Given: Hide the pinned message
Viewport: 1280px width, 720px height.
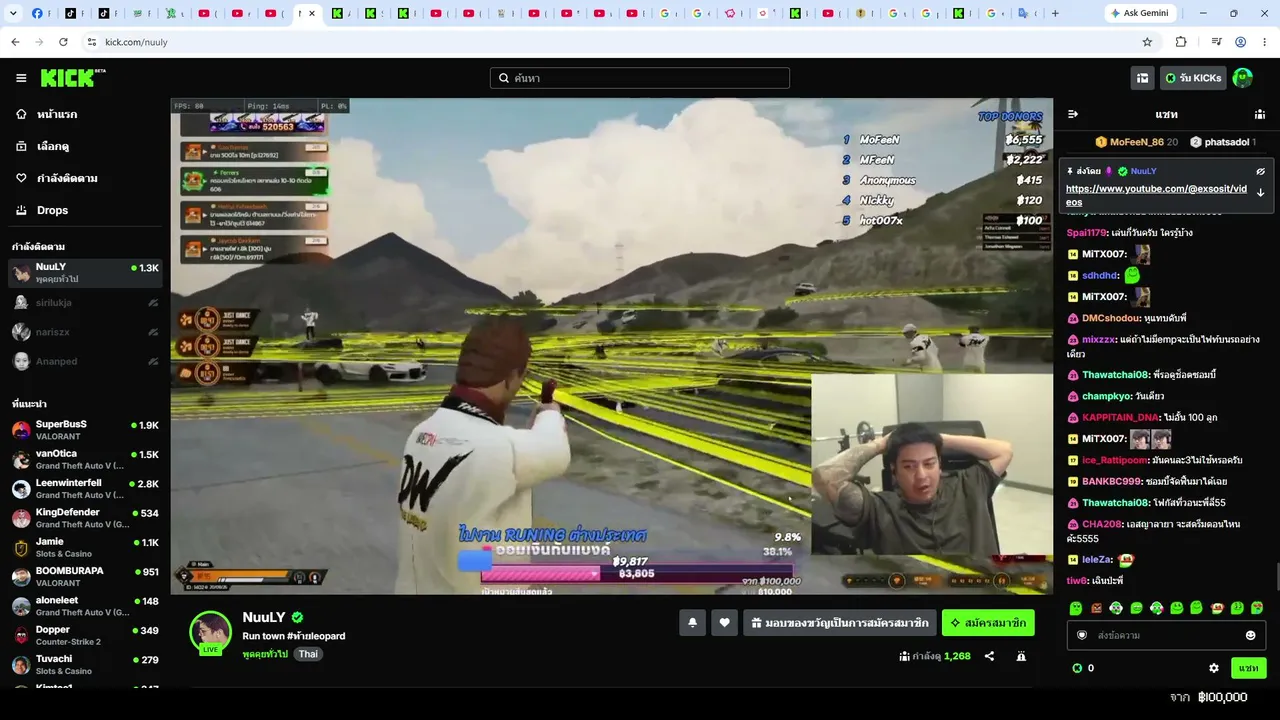Looking at the screenshot, I should 1261,171.
